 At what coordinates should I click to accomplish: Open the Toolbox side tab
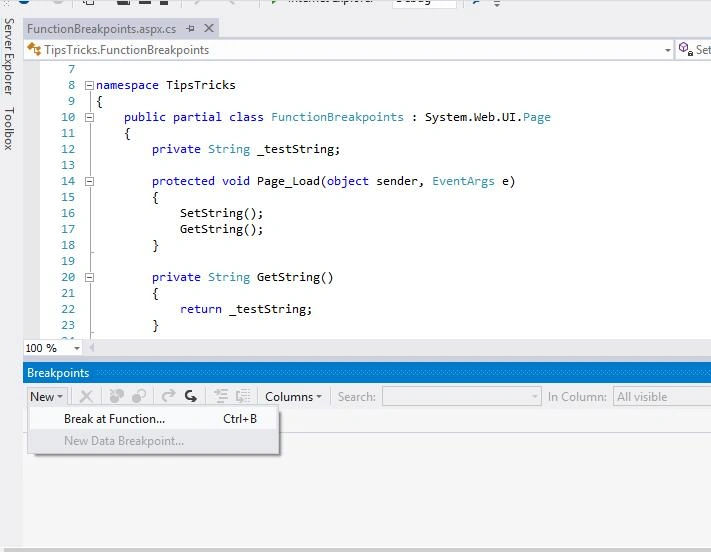[9, 129]
